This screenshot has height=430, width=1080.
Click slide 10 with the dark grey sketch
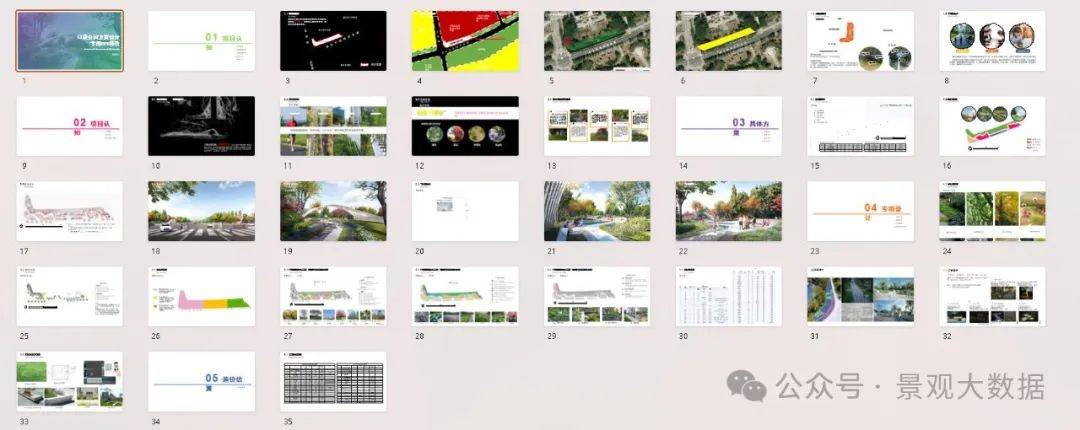pyautogui.click(x=201, y=125)
